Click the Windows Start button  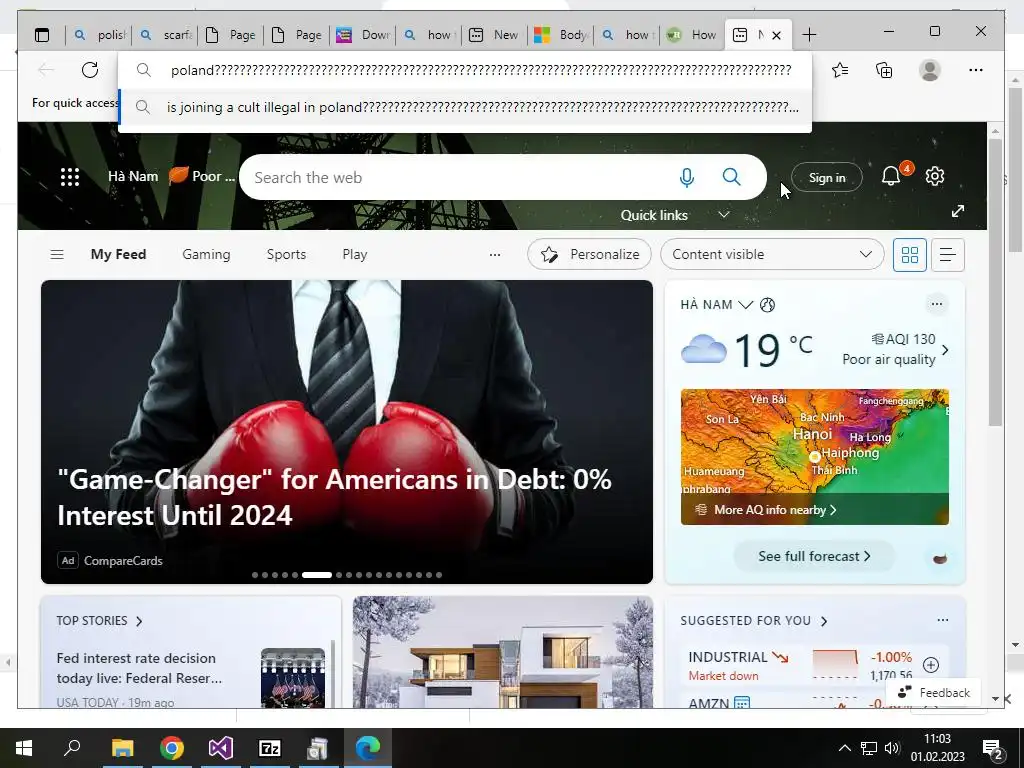(x=24, y=748)
